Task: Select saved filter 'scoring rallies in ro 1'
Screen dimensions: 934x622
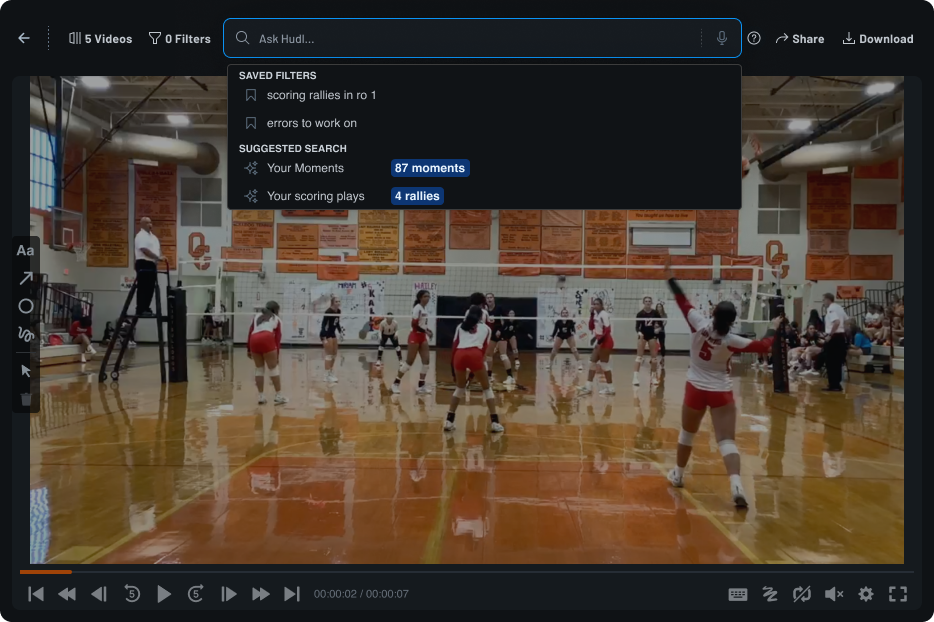Action: pos(484,95)
